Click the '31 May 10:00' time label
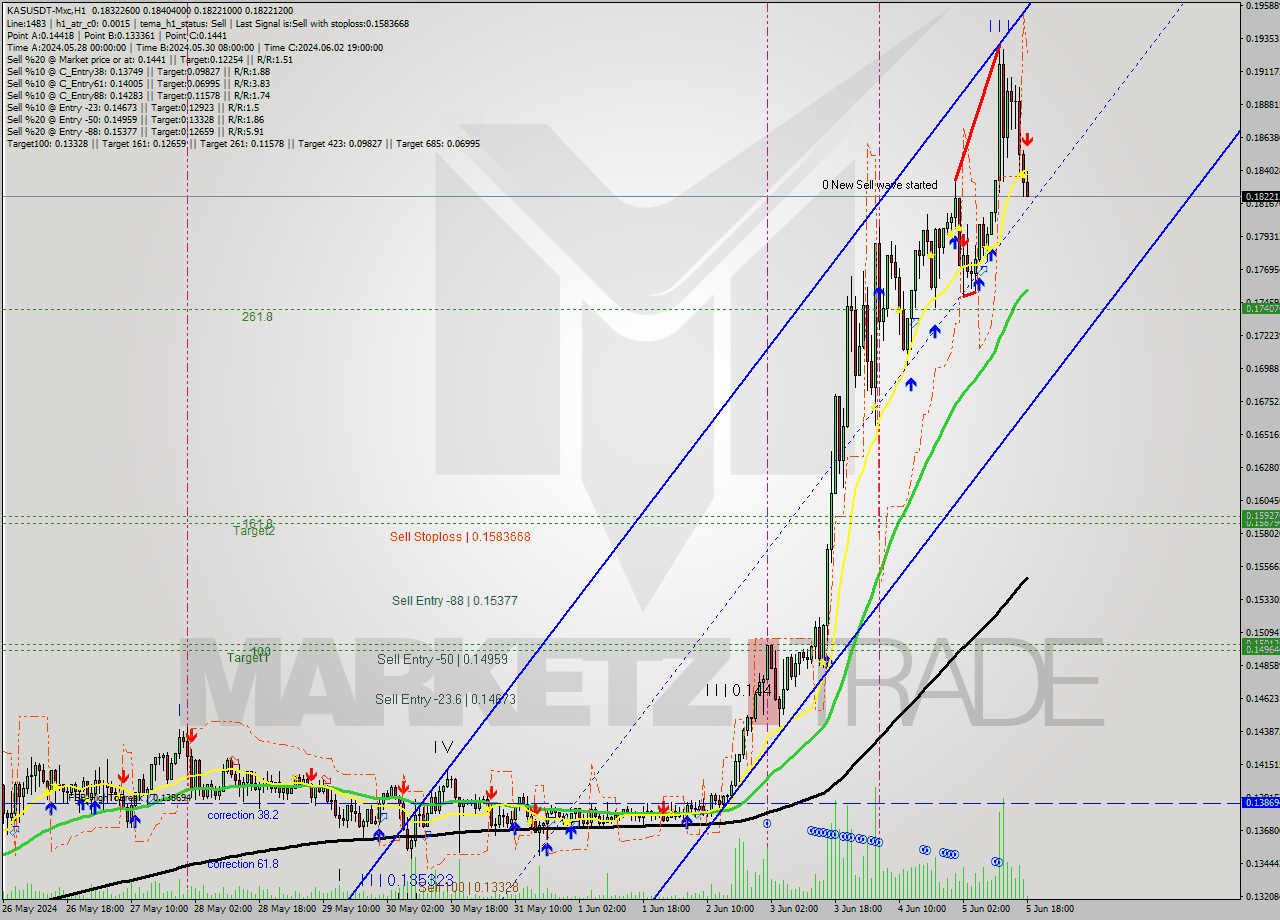This screenshot has width=1280, height=920. [x=542, y=909]
